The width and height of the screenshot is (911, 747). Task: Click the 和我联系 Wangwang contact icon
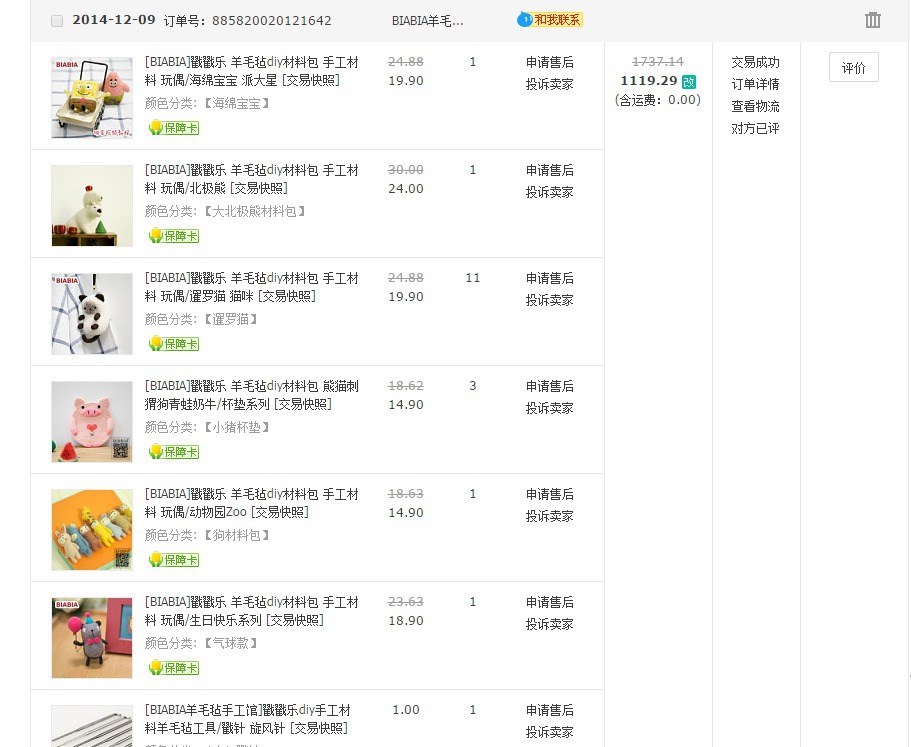tap(550, 20)
